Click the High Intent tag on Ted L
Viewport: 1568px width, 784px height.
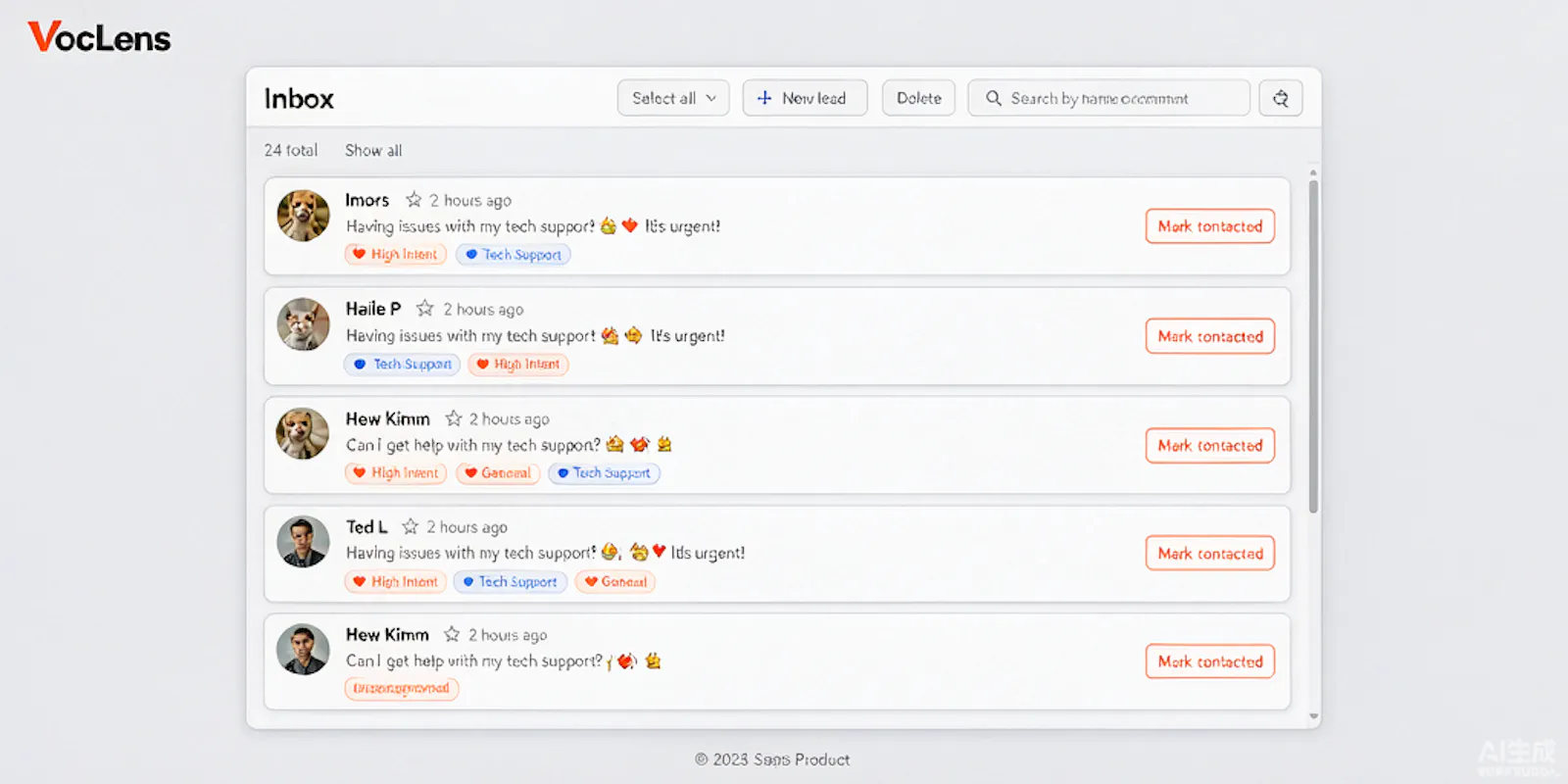(x=396, y=581)
